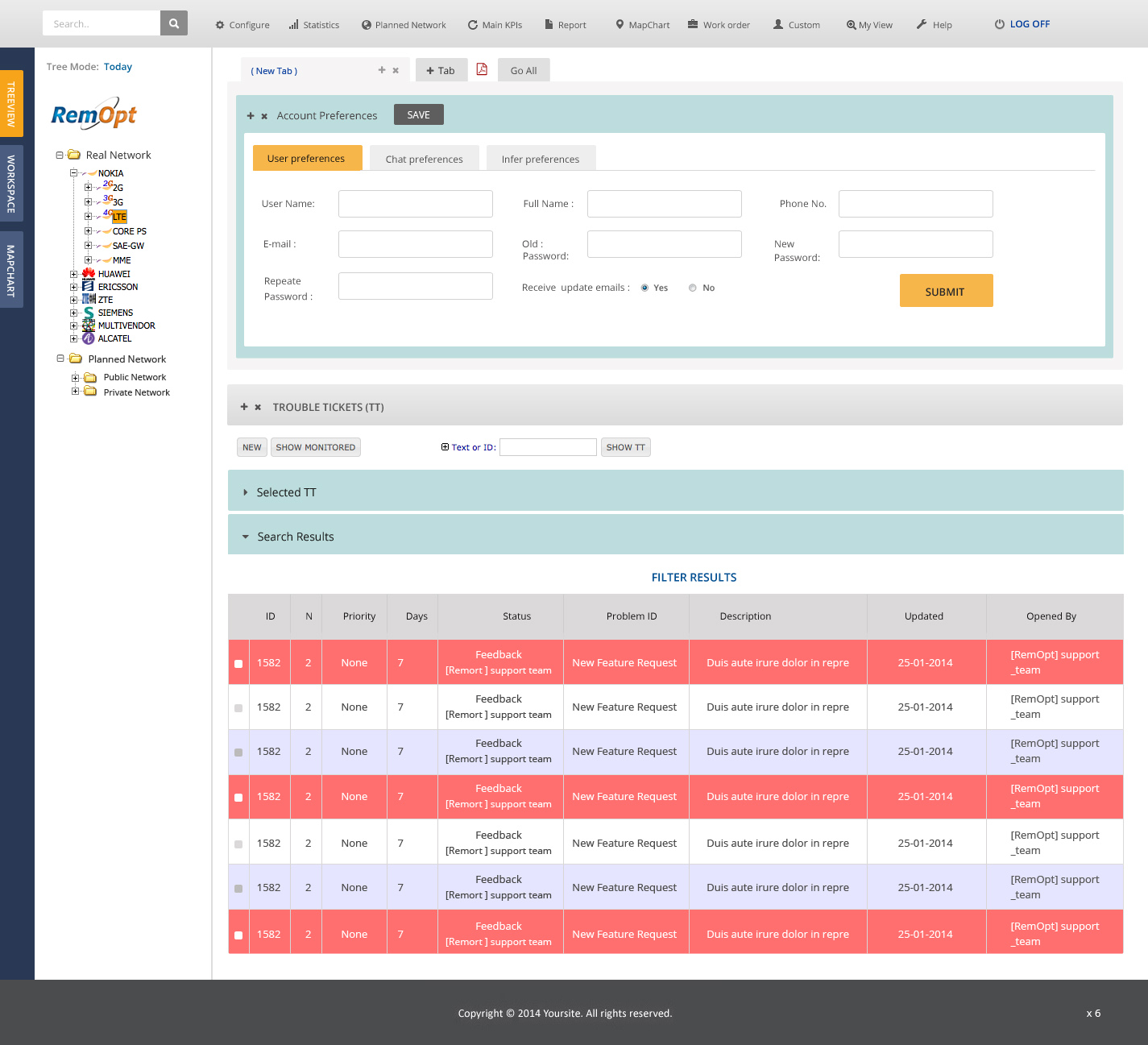Click the plus icon on New Tab
The image size is (1148, 1045).
382,70
